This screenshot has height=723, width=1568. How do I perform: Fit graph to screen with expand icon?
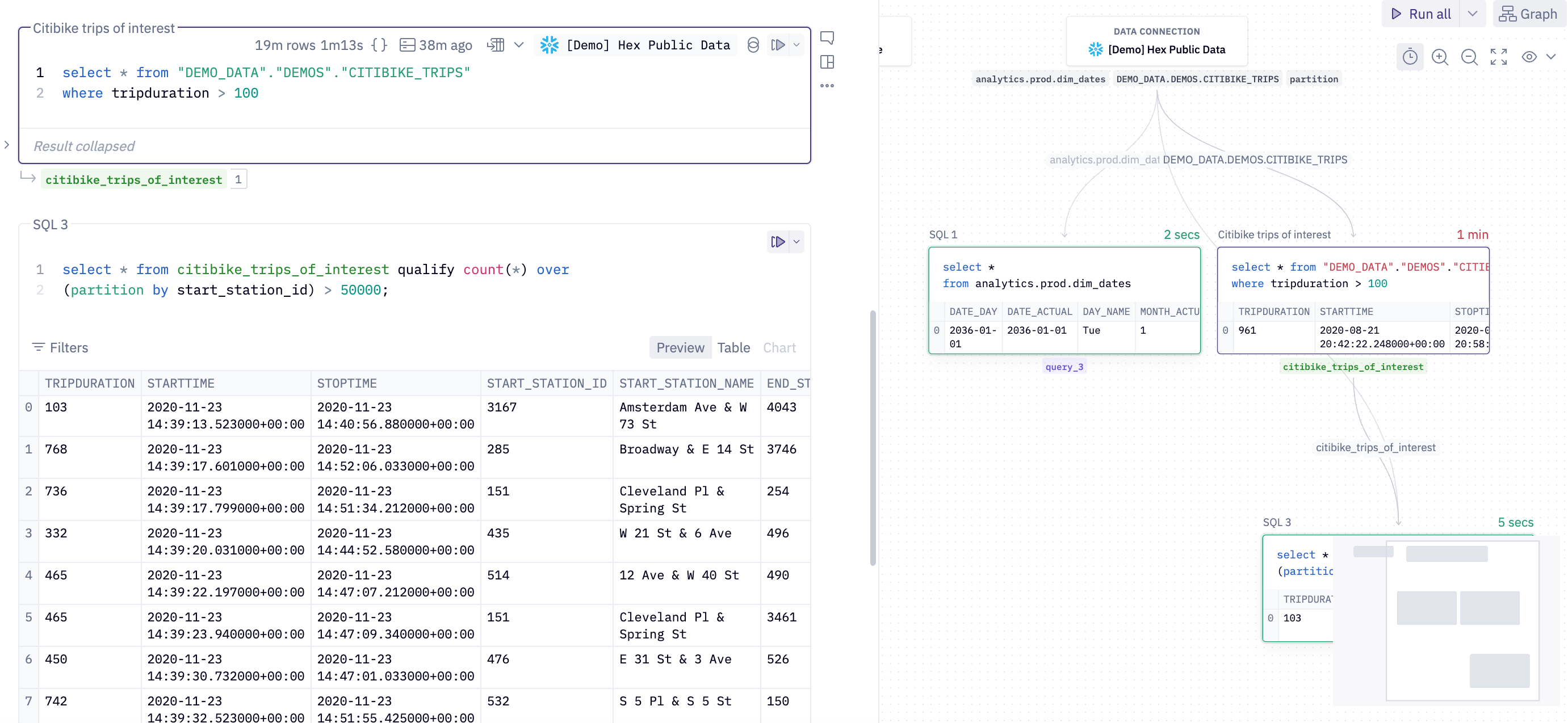point(1499,57)
